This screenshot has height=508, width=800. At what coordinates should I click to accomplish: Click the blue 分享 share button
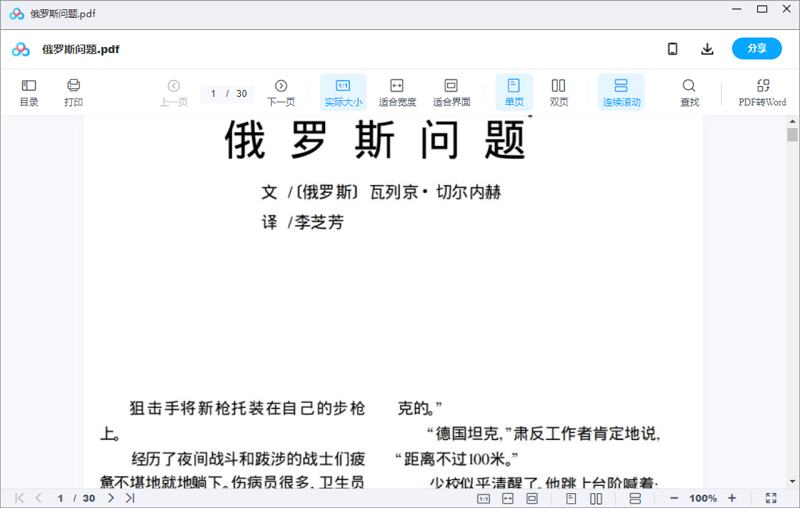[756, 49]
